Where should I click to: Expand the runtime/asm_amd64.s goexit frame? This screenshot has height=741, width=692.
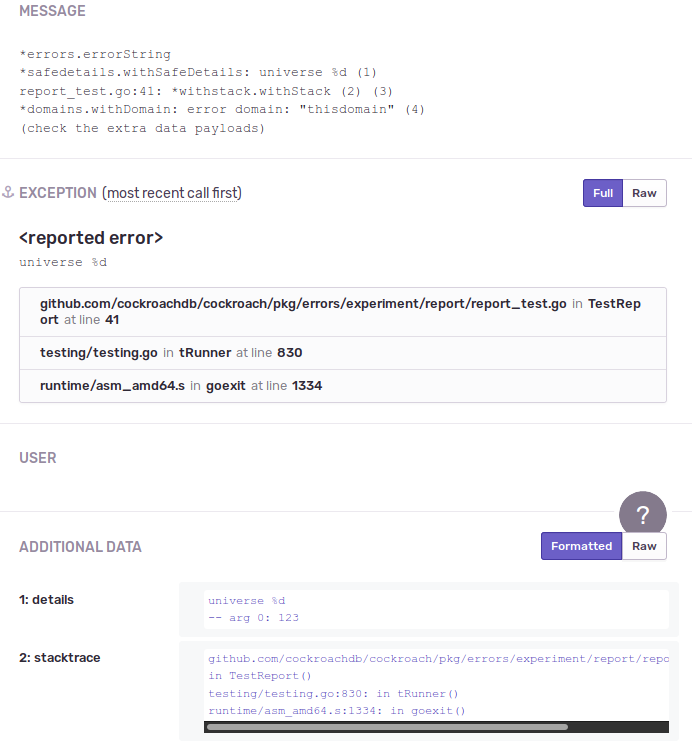[x=343, y=386]
